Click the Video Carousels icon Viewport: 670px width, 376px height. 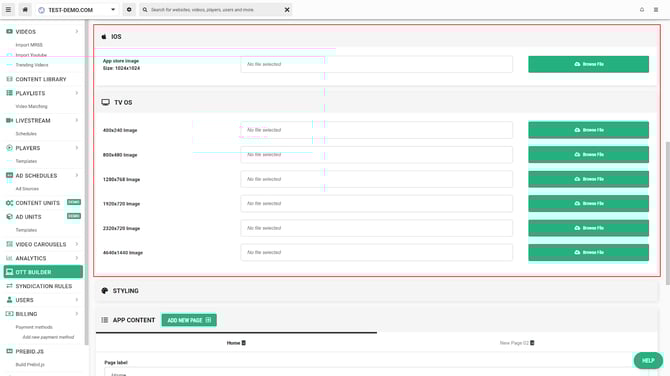click(9, 244)
